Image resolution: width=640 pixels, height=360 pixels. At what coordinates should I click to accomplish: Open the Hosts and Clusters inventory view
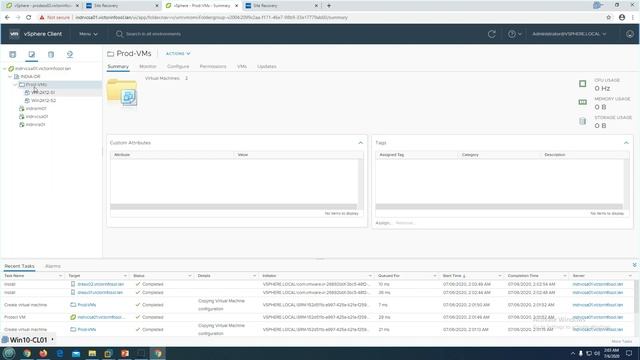click(13, 54)
